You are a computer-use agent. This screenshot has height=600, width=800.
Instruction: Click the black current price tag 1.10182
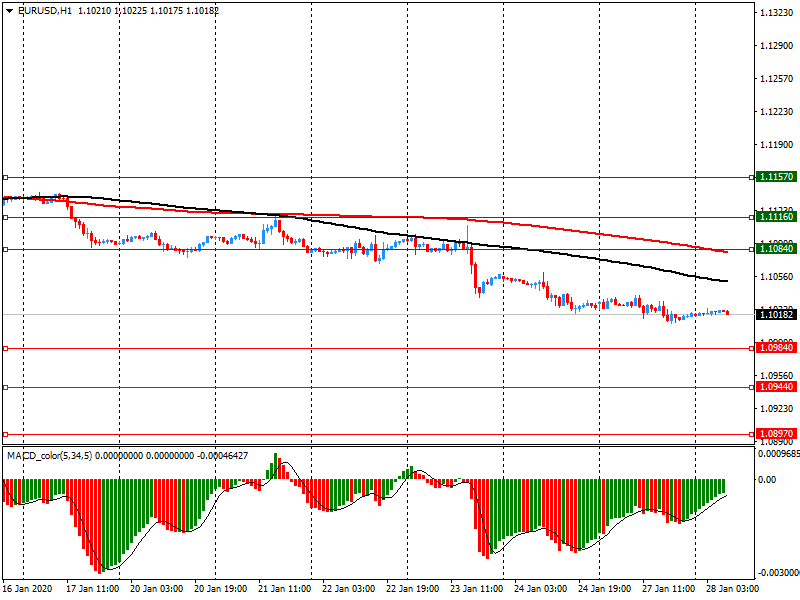click(776, 314)
